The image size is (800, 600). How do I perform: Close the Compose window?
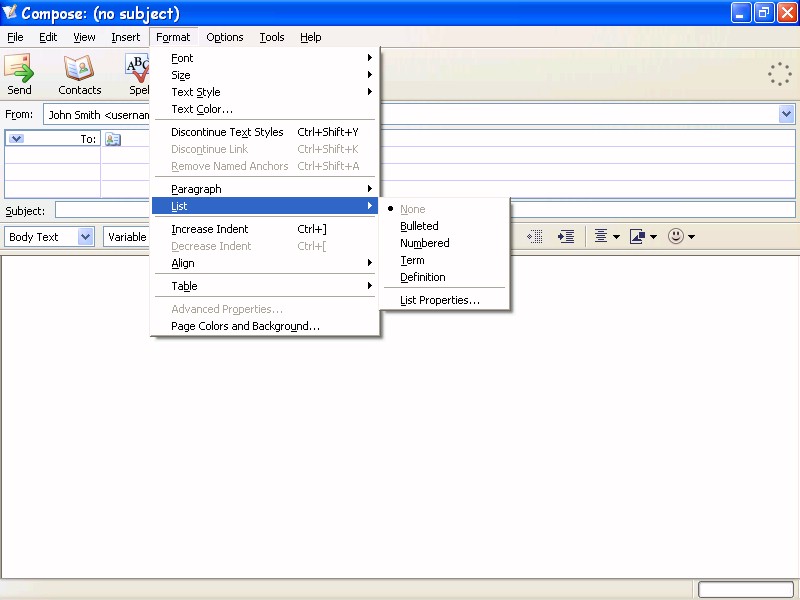787,13
